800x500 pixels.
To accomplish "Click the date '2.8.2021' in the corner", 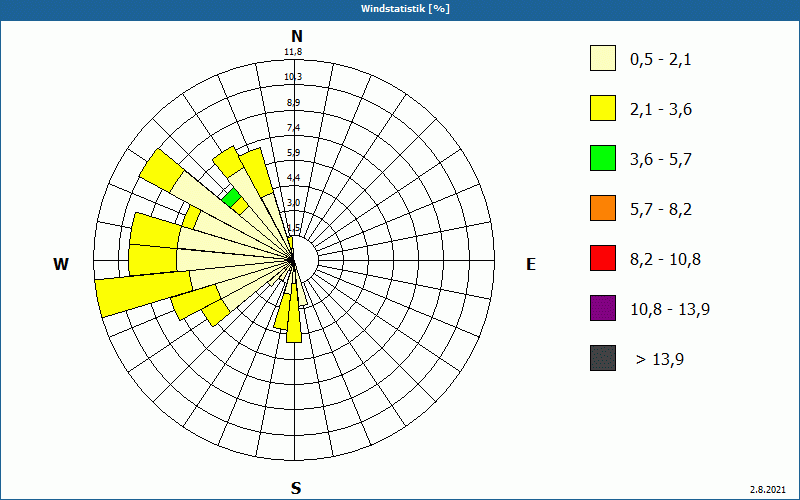I will 768,490.
